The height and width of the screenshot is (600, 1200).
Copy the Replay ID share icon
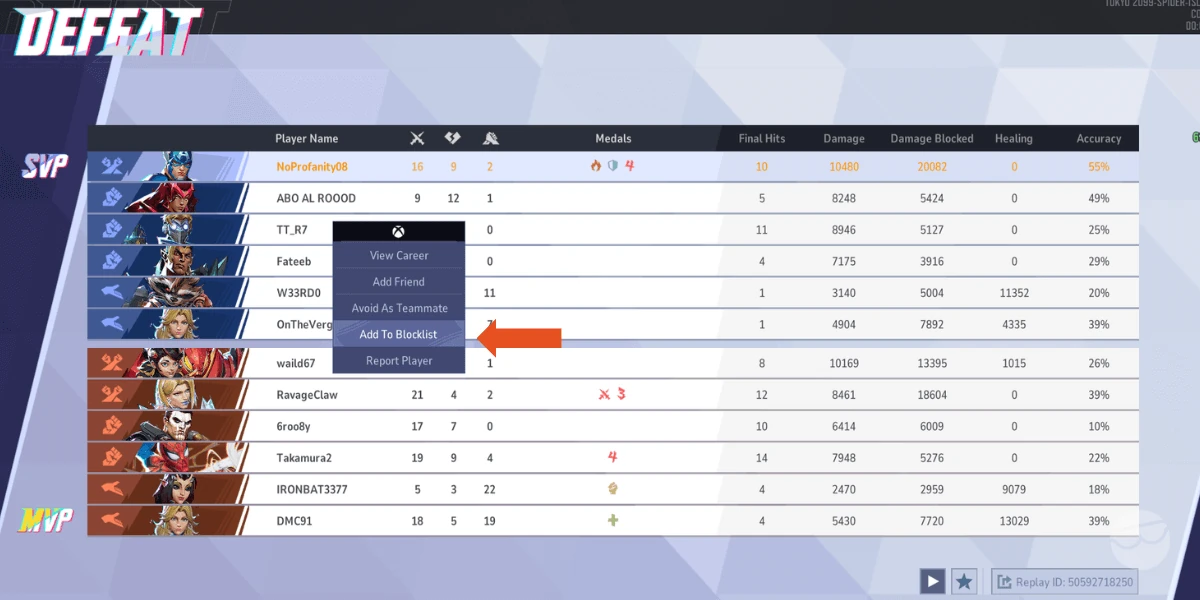coord(1004,581)
